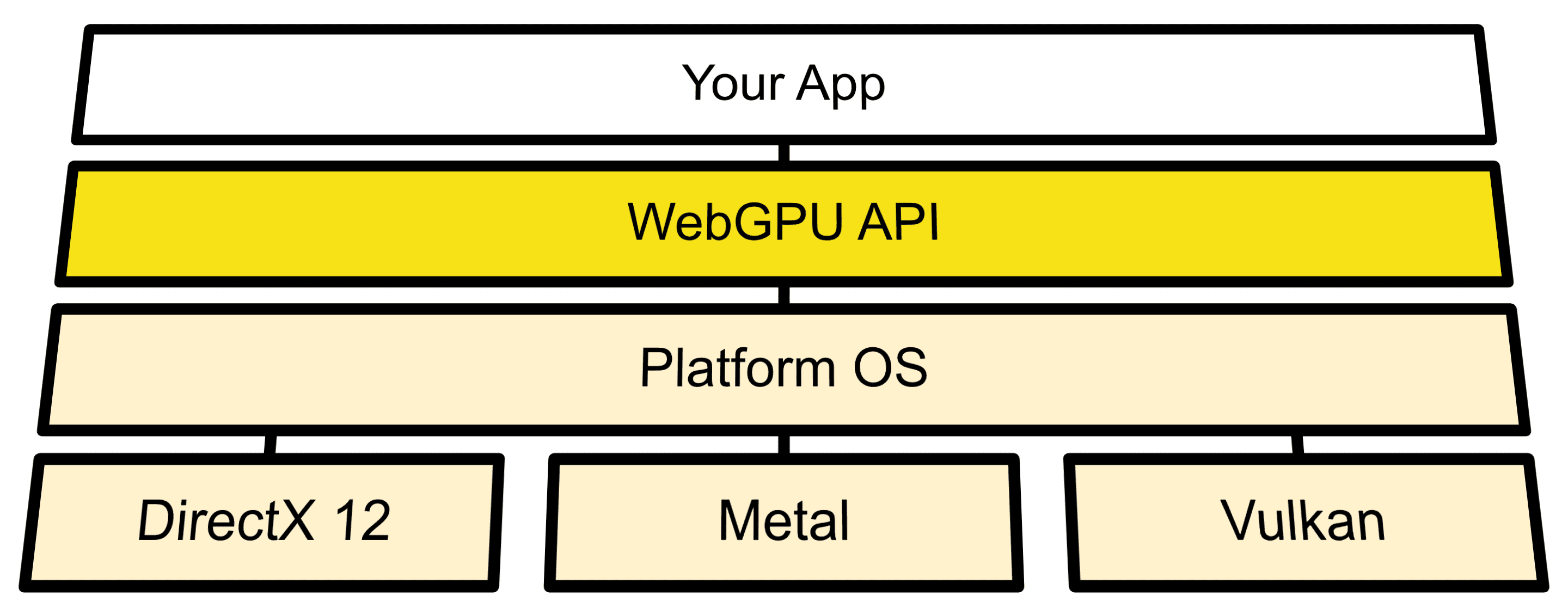Image resolution: width=1568 pixels, height=614 pixels.
Task: Click the WebGPU API layer
Action: point(784,196)
